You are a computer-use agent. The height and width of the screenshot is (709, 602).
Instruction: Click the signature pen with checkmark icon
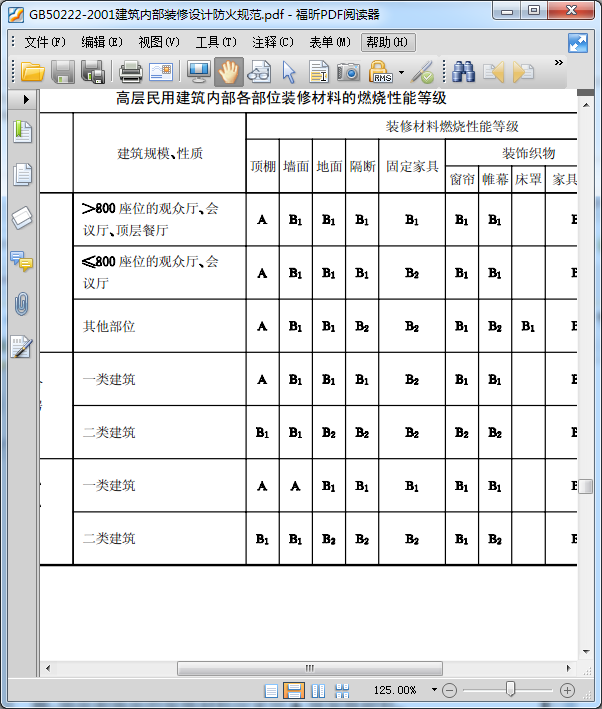[422, 72]
